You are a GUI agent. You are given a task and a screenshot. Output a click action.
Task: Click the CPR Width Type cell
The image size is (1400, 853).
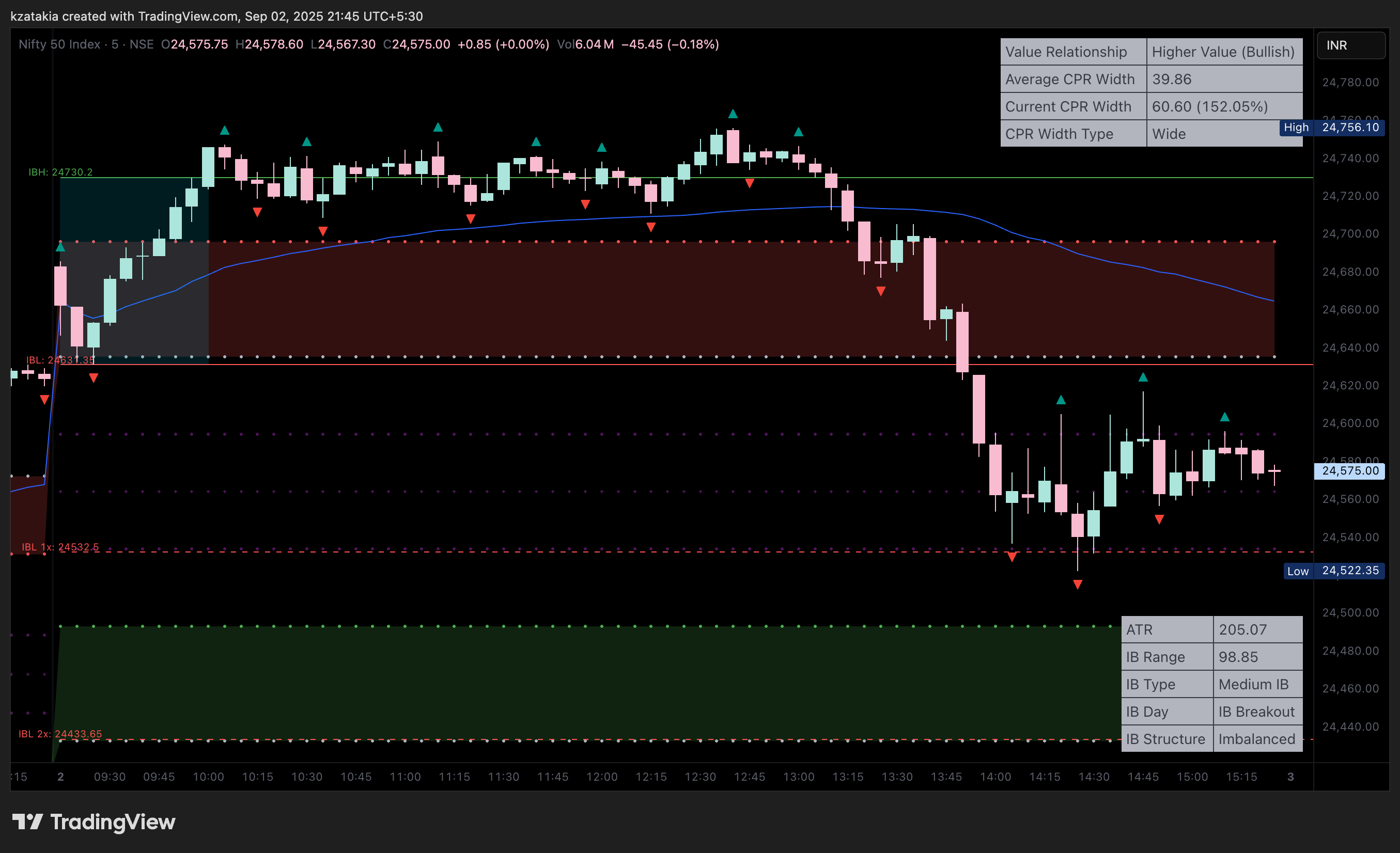(x=1074, y=133)
